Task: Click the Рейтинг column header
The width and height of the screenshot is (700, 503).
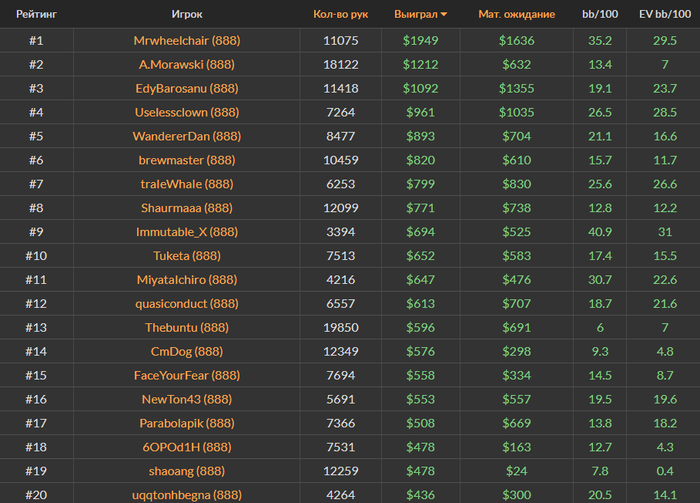Action: (37, 14)
